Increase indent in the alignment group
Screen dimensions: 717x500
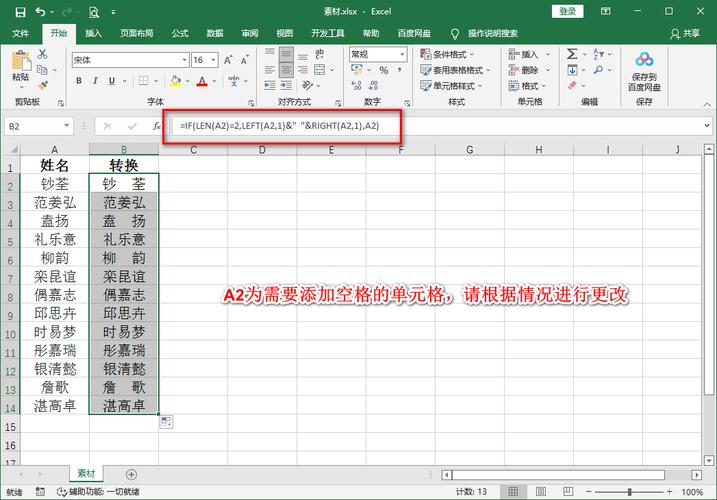(286, 85)
